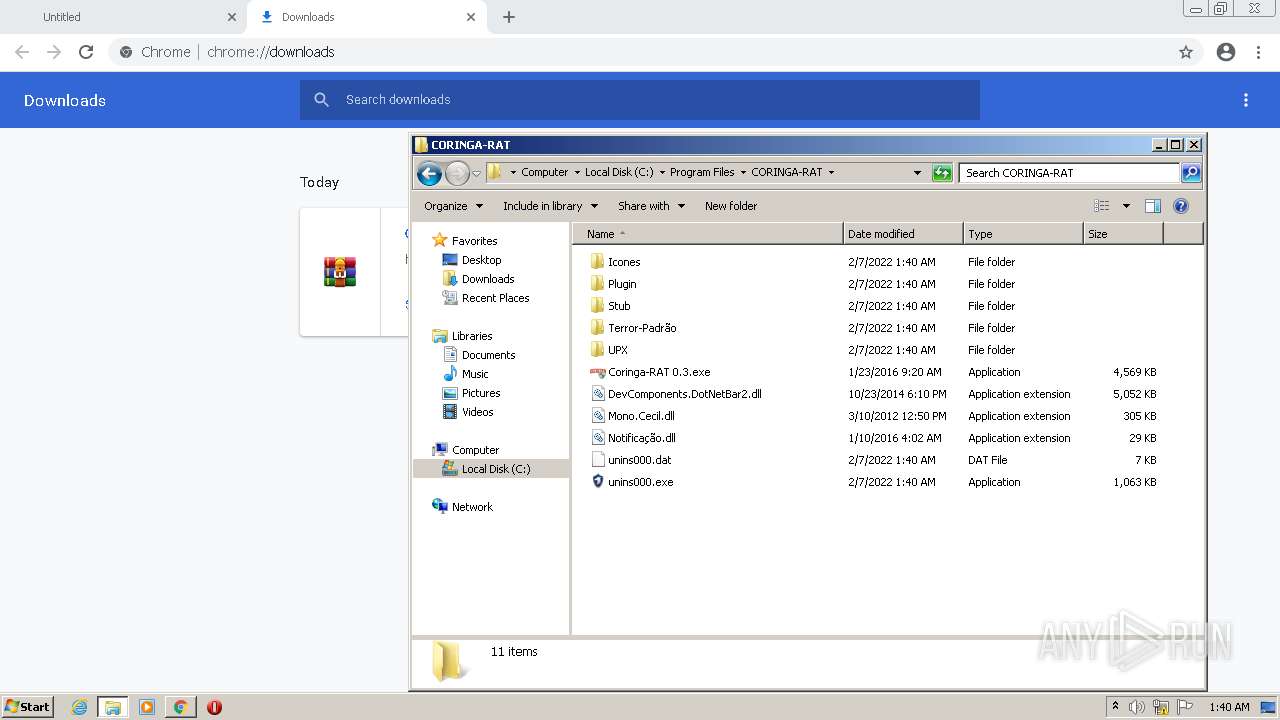Viewport: 1280px width, 720px height.
Task: Open Windows Media Player taskbar icon
Action: tap(147, 707)
